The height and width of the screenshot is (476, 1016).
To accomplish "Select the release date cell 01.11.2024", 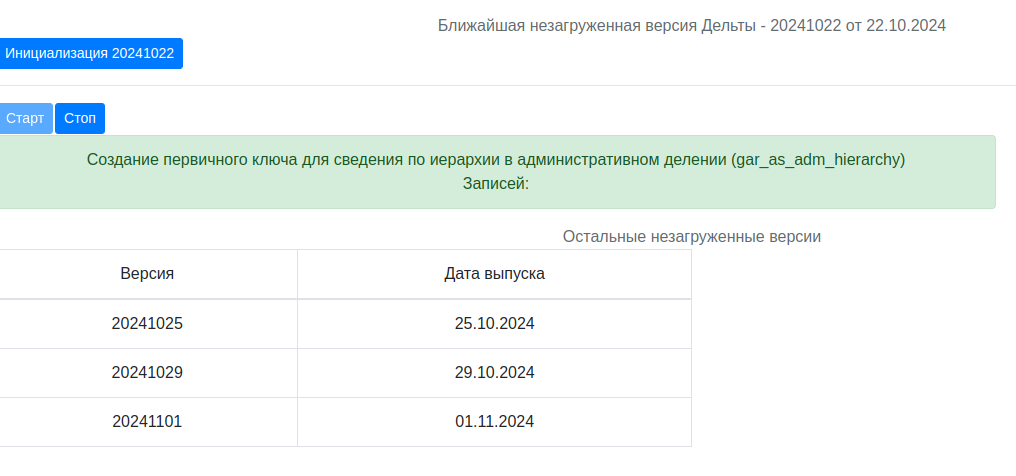I will (494, 422).
